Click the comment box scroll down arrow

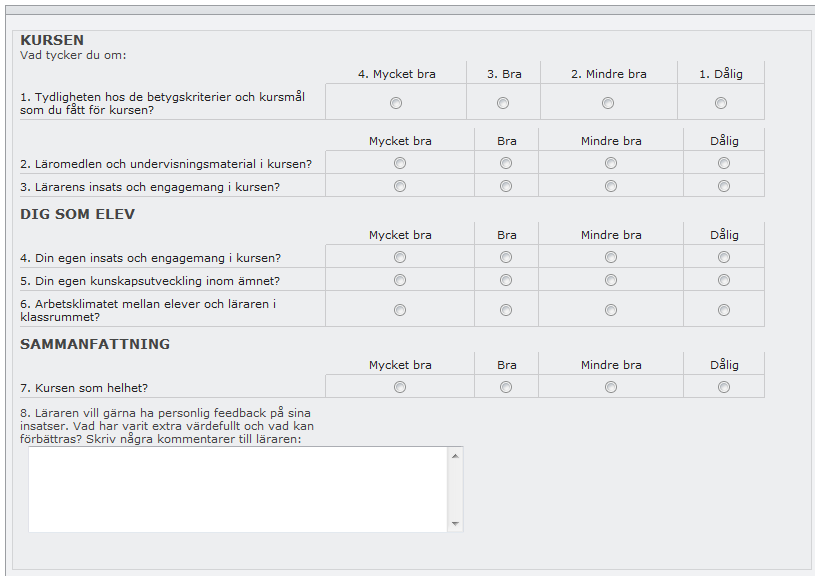pos(455,523)
